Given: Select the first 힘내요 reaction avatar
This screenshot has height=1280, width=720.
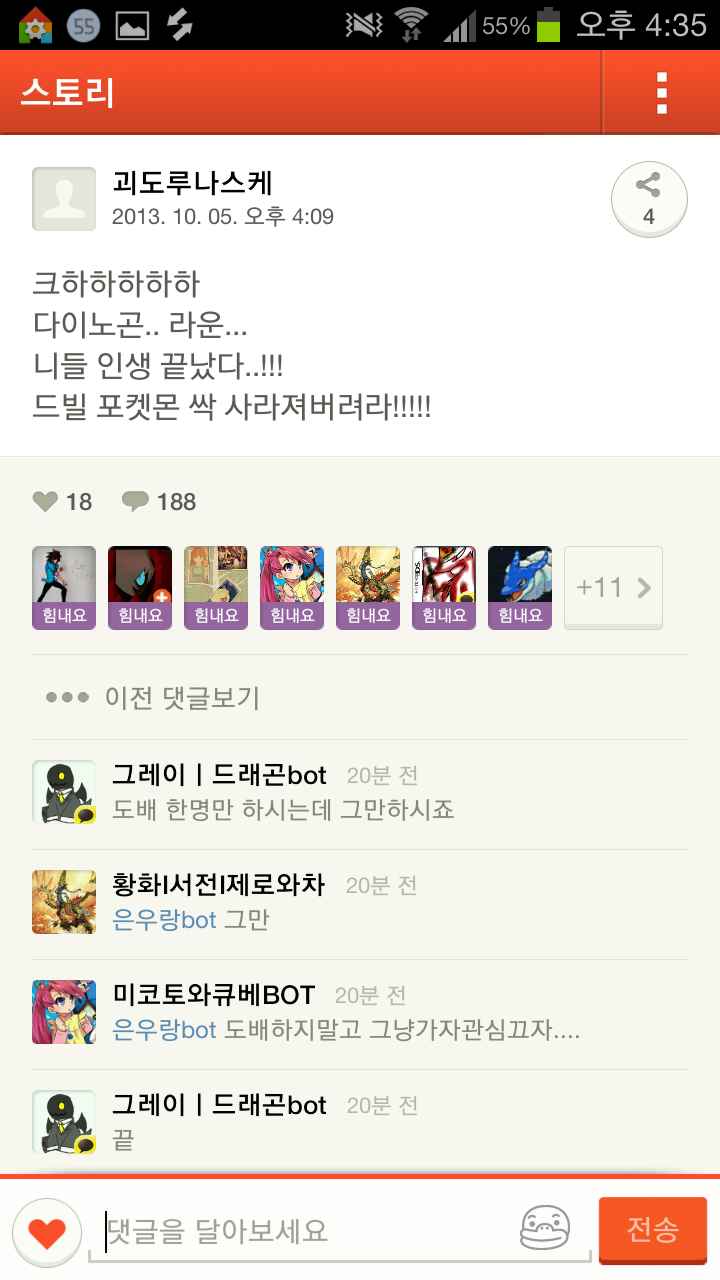Looking at the screenshot, I should click(x=64, y=587).
